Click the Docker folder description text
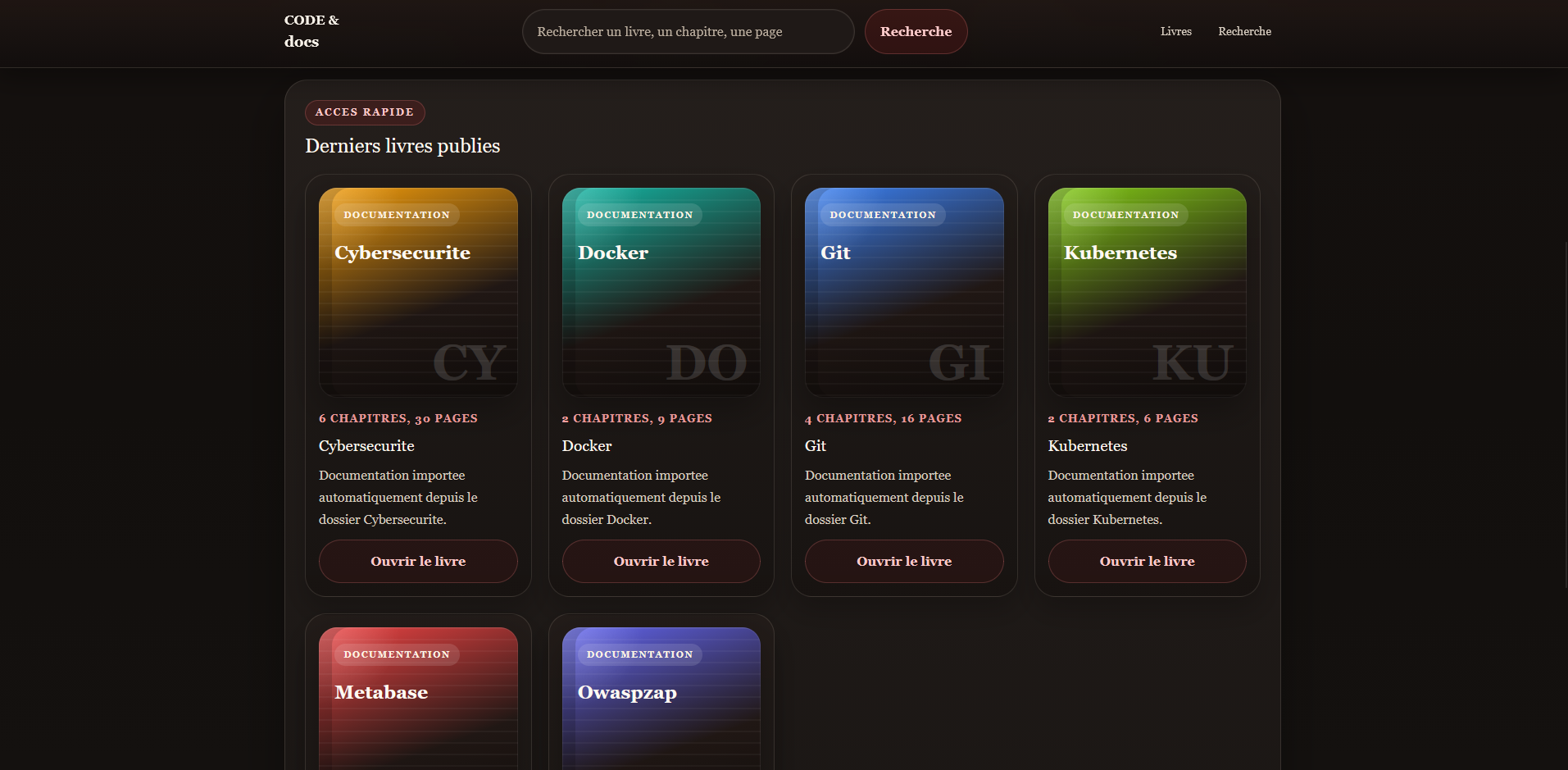 [641, 498]
